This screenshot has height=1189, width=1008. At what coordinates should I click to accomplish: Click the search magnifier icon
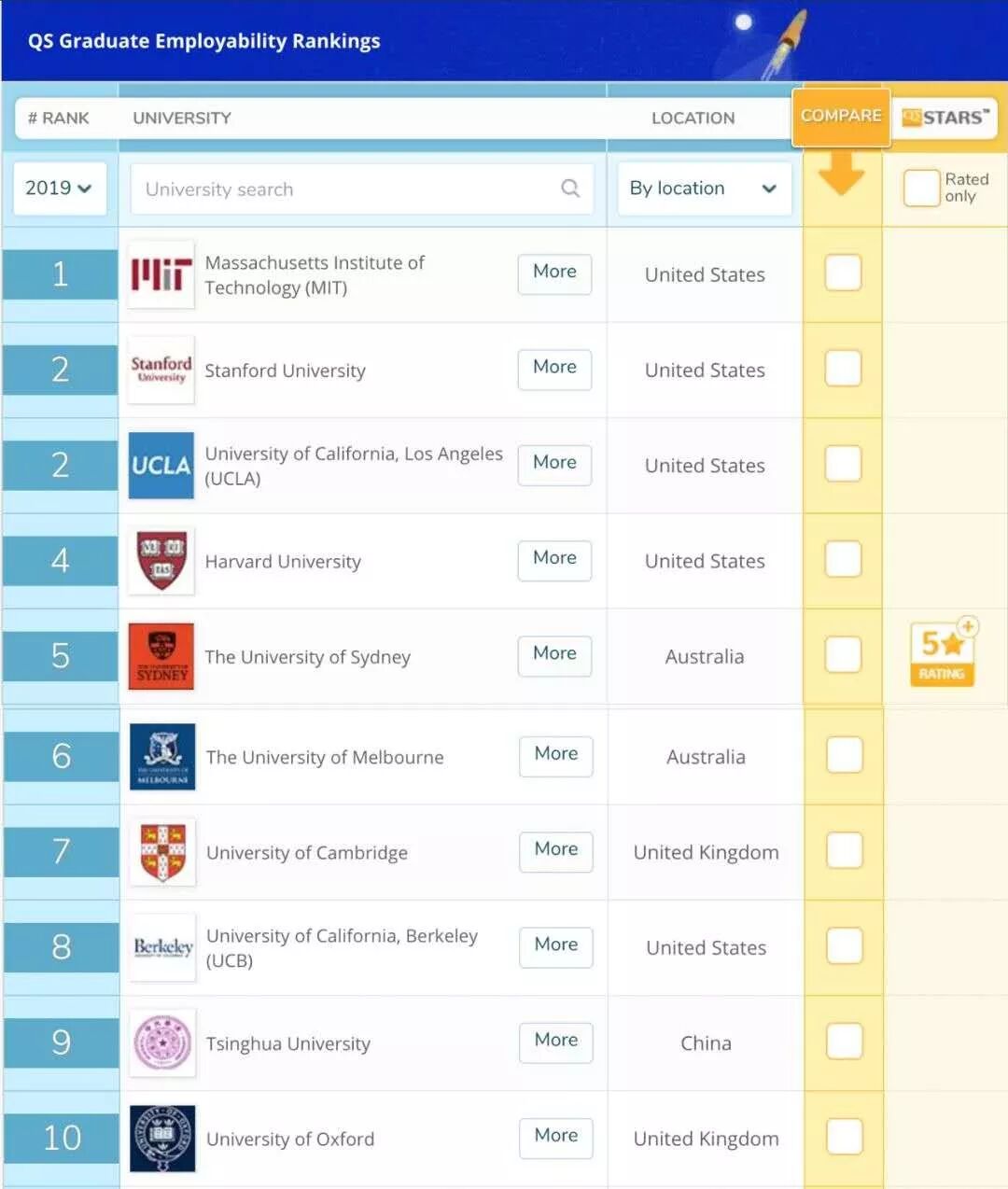click(x=570, y=189)
